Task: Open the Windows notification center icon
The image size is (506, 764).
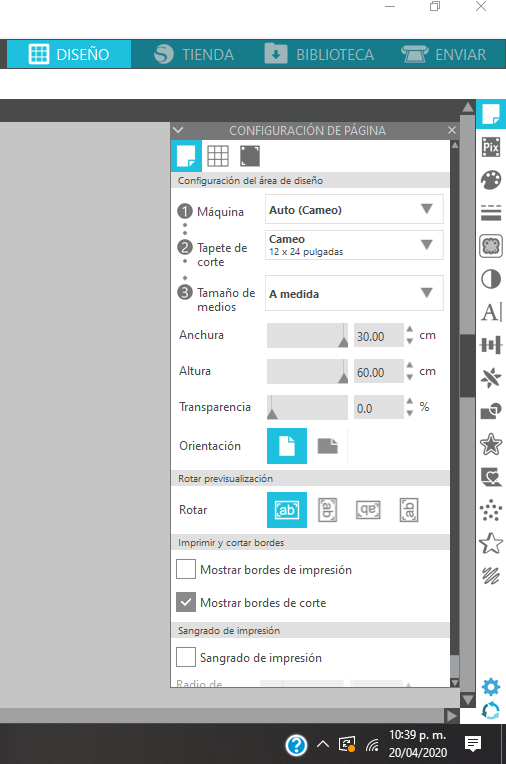Action: pos(473,744)
